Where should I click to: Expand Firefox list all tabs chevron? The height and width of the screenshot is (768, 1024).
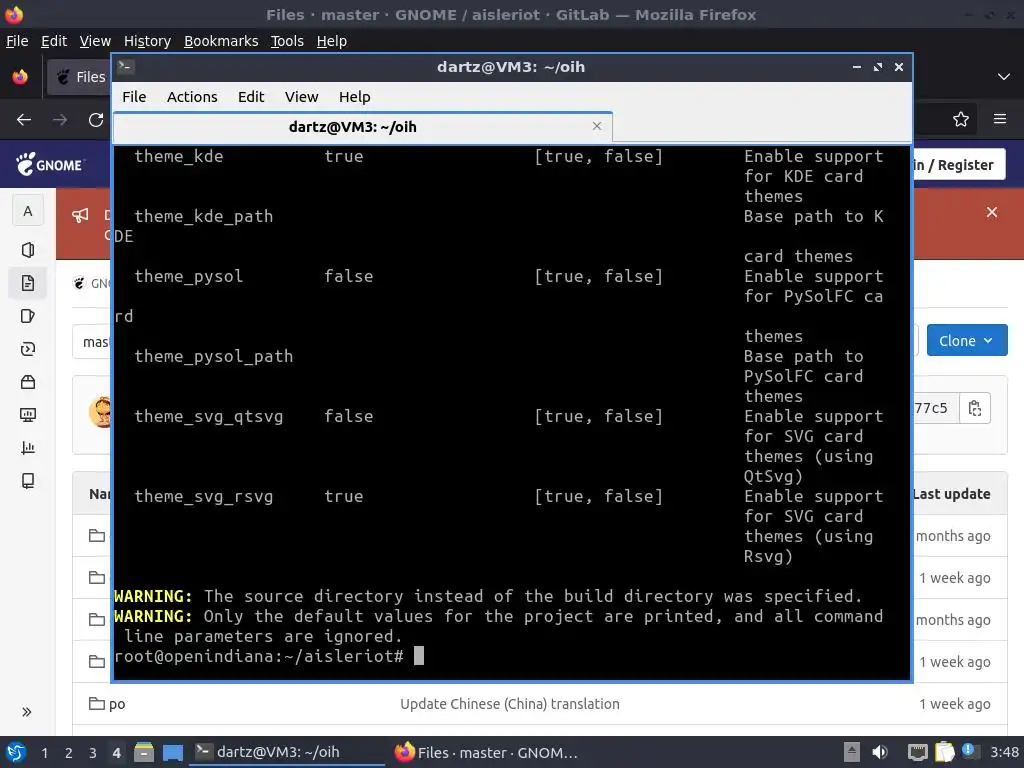pos(1004,76)
